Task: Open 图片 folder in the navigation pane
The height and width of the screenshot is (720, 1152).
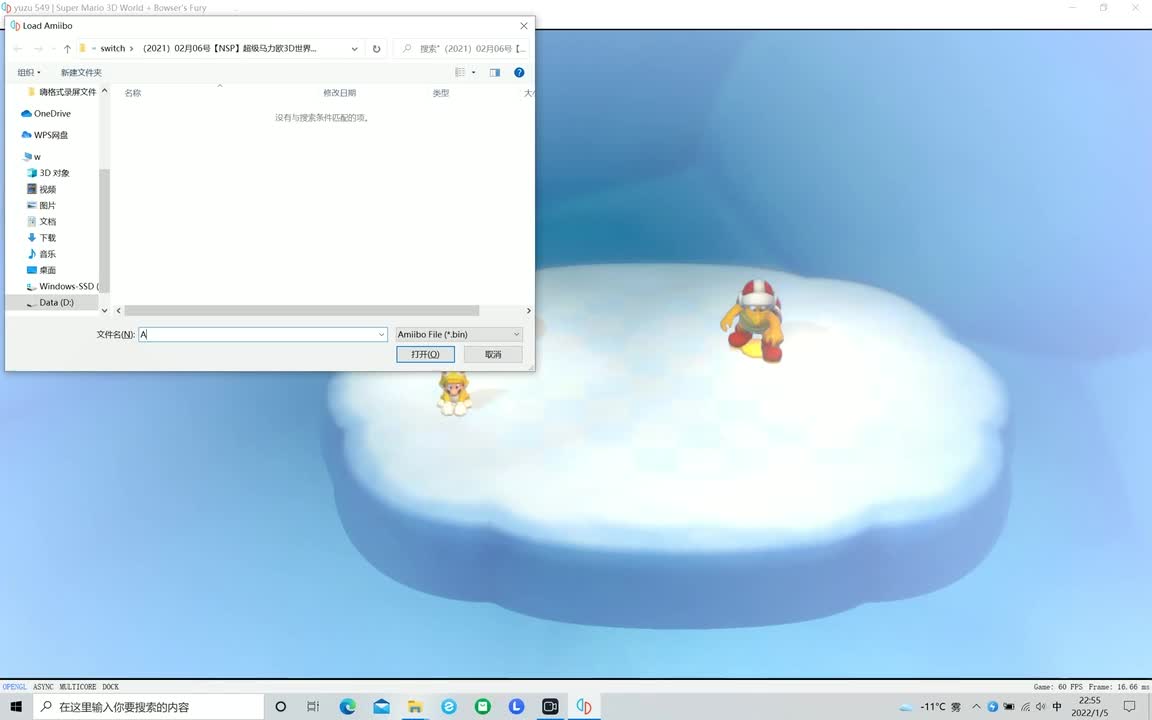Action: 42,205
